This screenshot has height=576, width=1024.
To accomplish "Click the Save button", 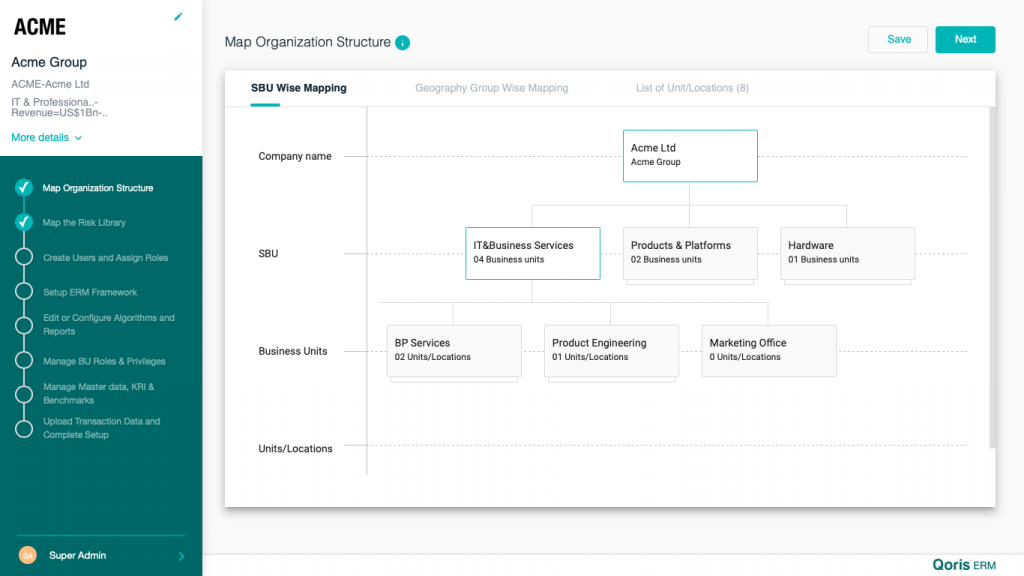I will tap(898, 40).
